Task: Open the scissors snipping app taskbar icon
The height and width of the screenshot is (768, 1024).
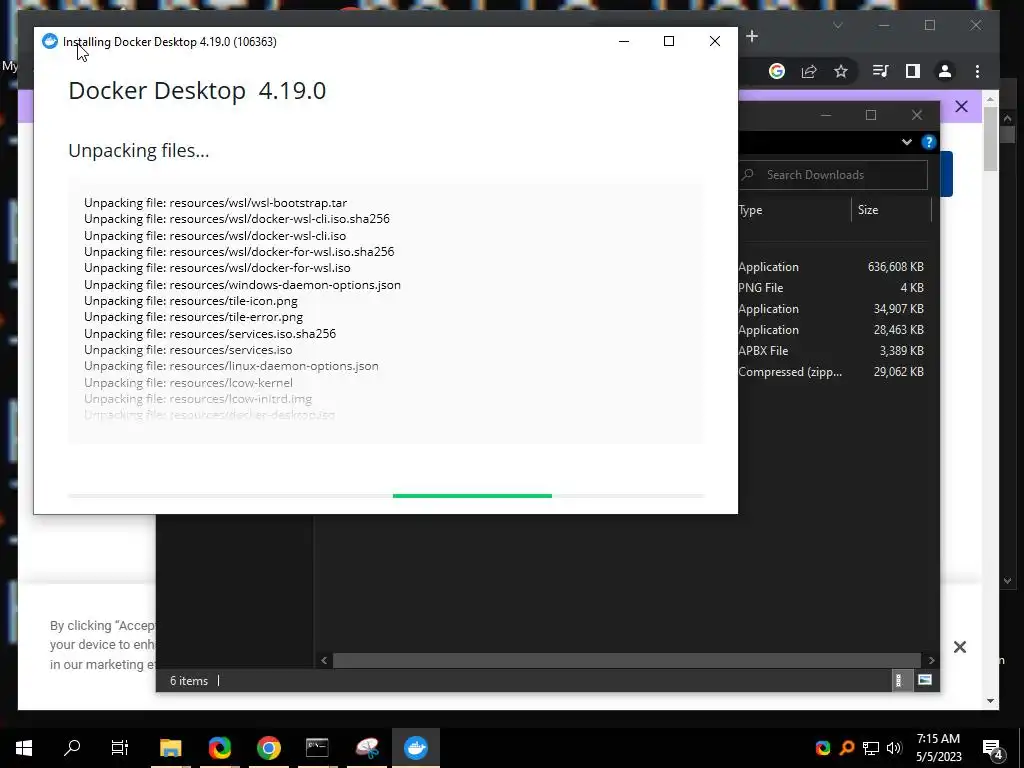Action: click(367, 748)
